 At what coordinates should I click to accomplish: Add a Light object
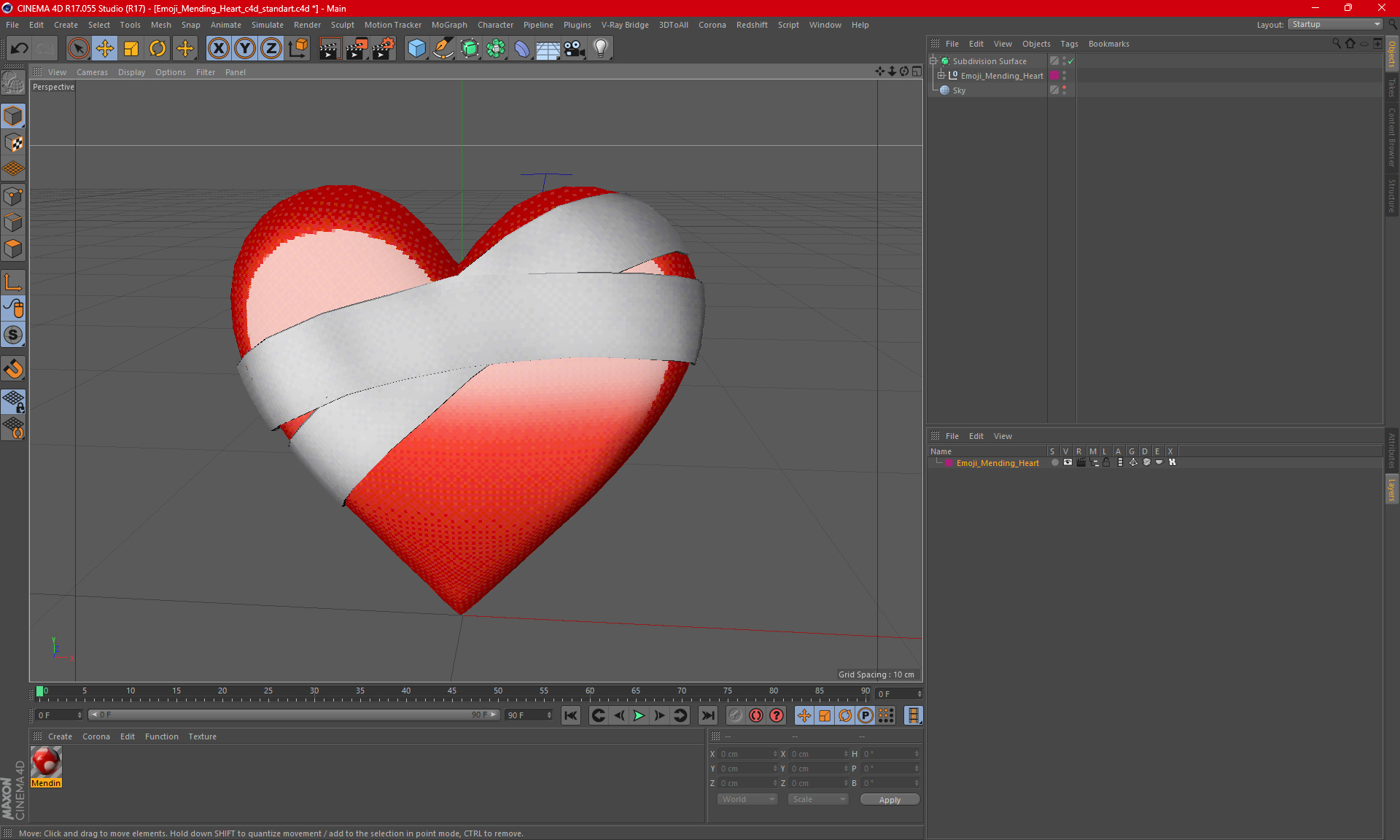(x=601, y=49)
